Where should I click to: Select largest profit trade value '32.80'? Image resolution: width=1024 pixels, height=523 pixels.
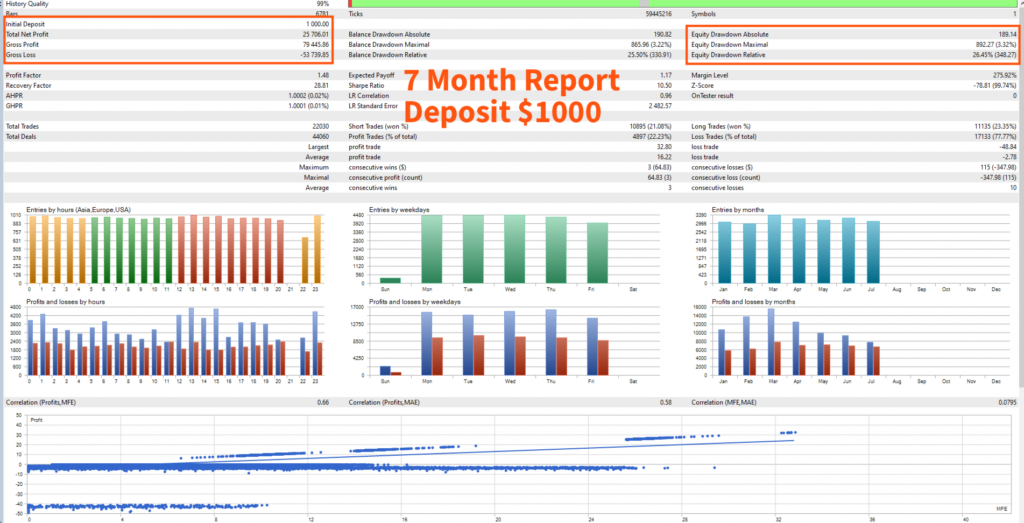coord(665,147)
